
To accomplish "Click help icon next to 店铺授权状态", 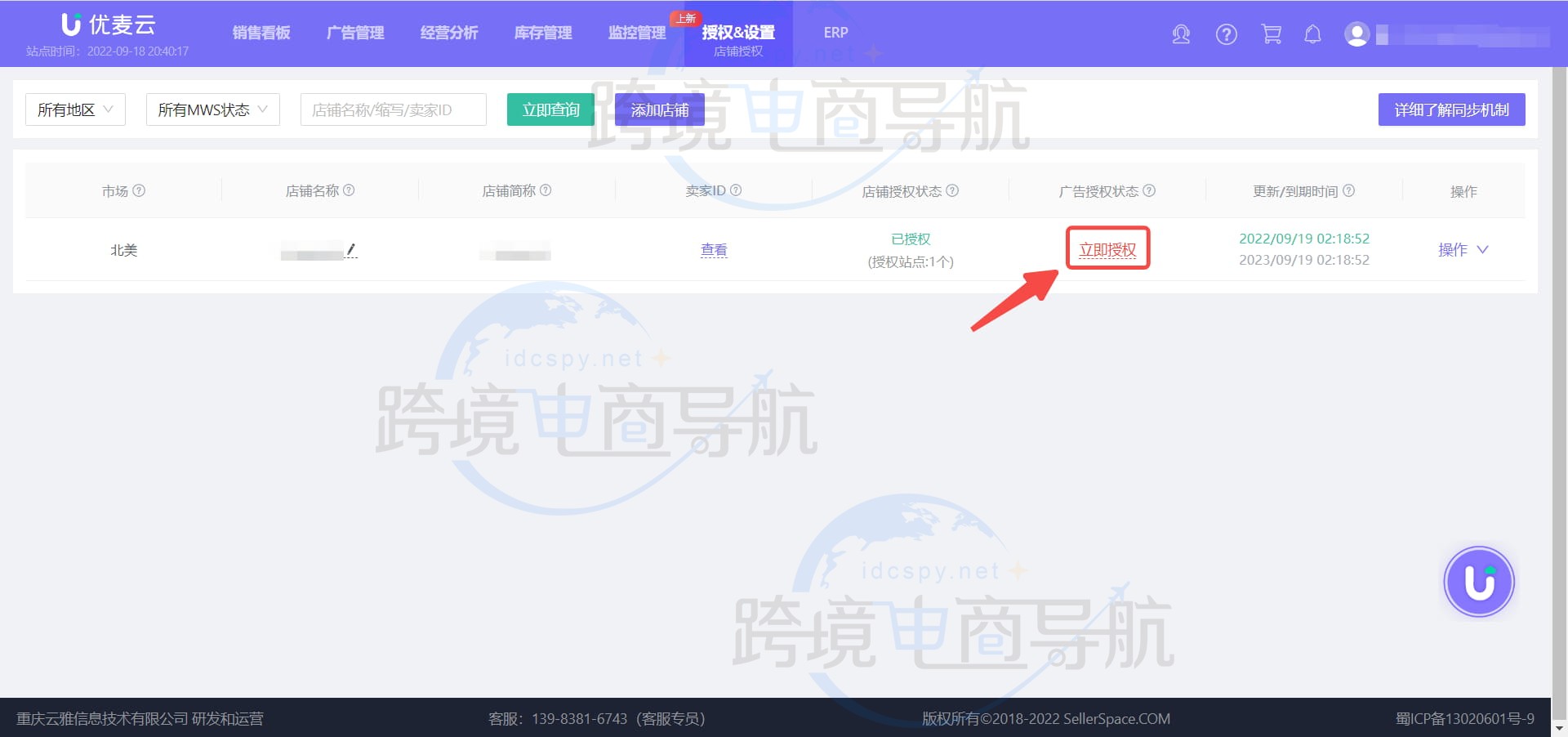I will point(952,190).
